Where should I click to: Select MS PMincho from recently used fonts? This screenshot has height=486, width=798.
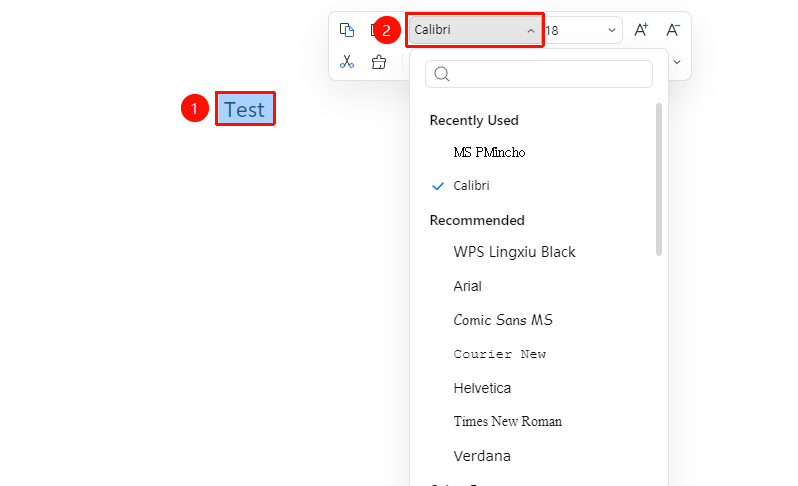(489, 152)
